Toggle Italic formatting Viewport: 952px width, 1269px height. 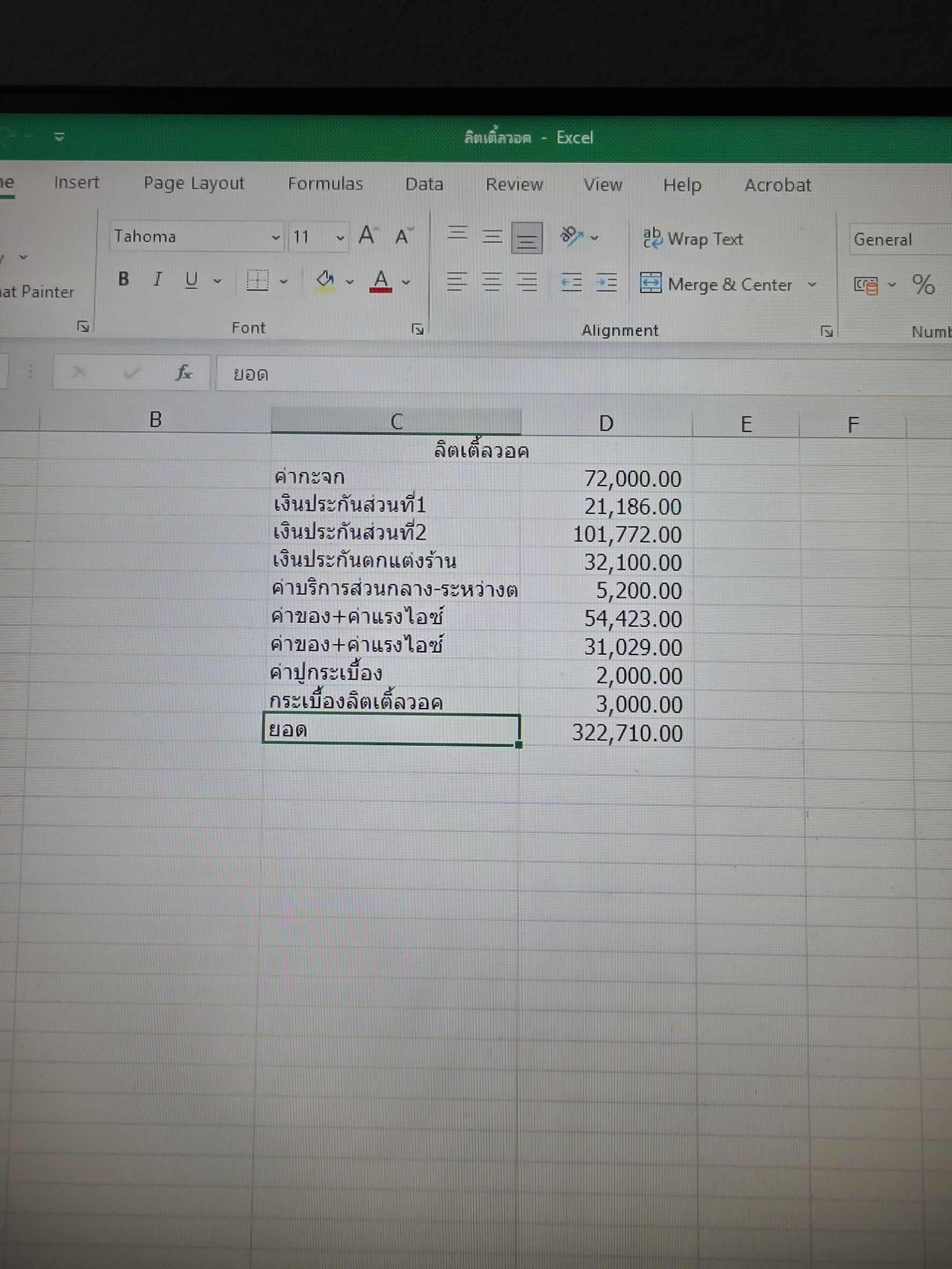(157, 279)
